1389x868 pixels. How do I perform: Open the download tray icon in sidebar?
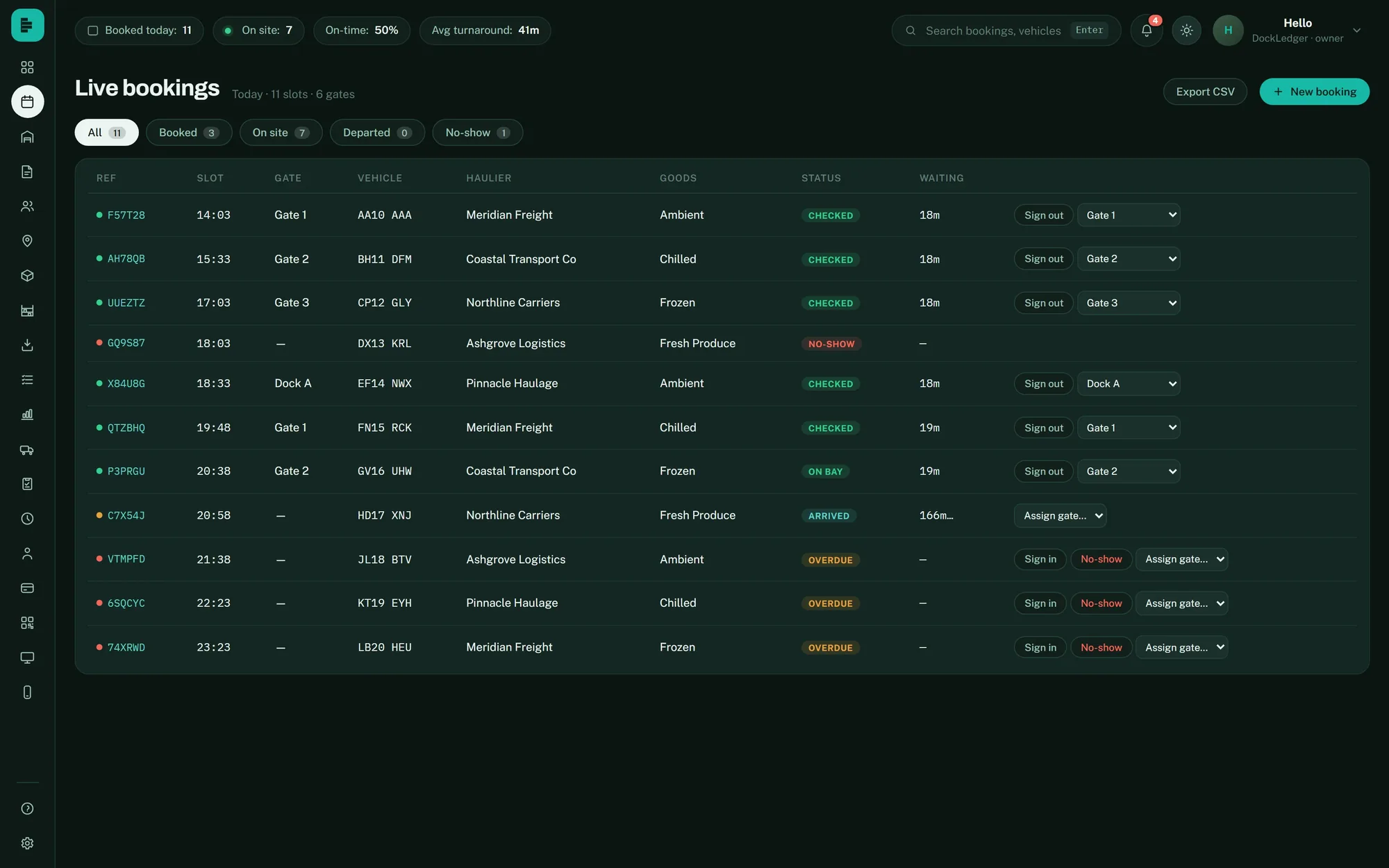[27, 345]
